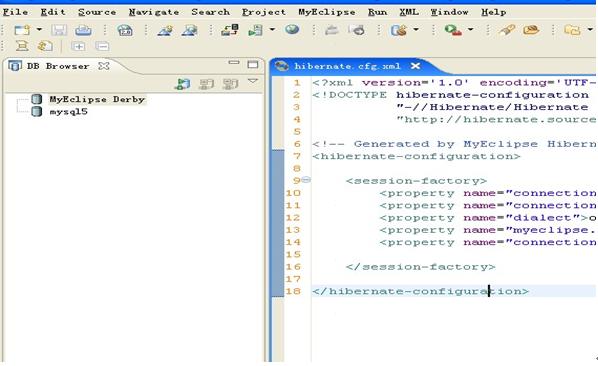Image resolution: width=598 pixels, height=366 pixels.
Task: Open dropdown arrow next to Run external tools
Action: tap(471, 29)
